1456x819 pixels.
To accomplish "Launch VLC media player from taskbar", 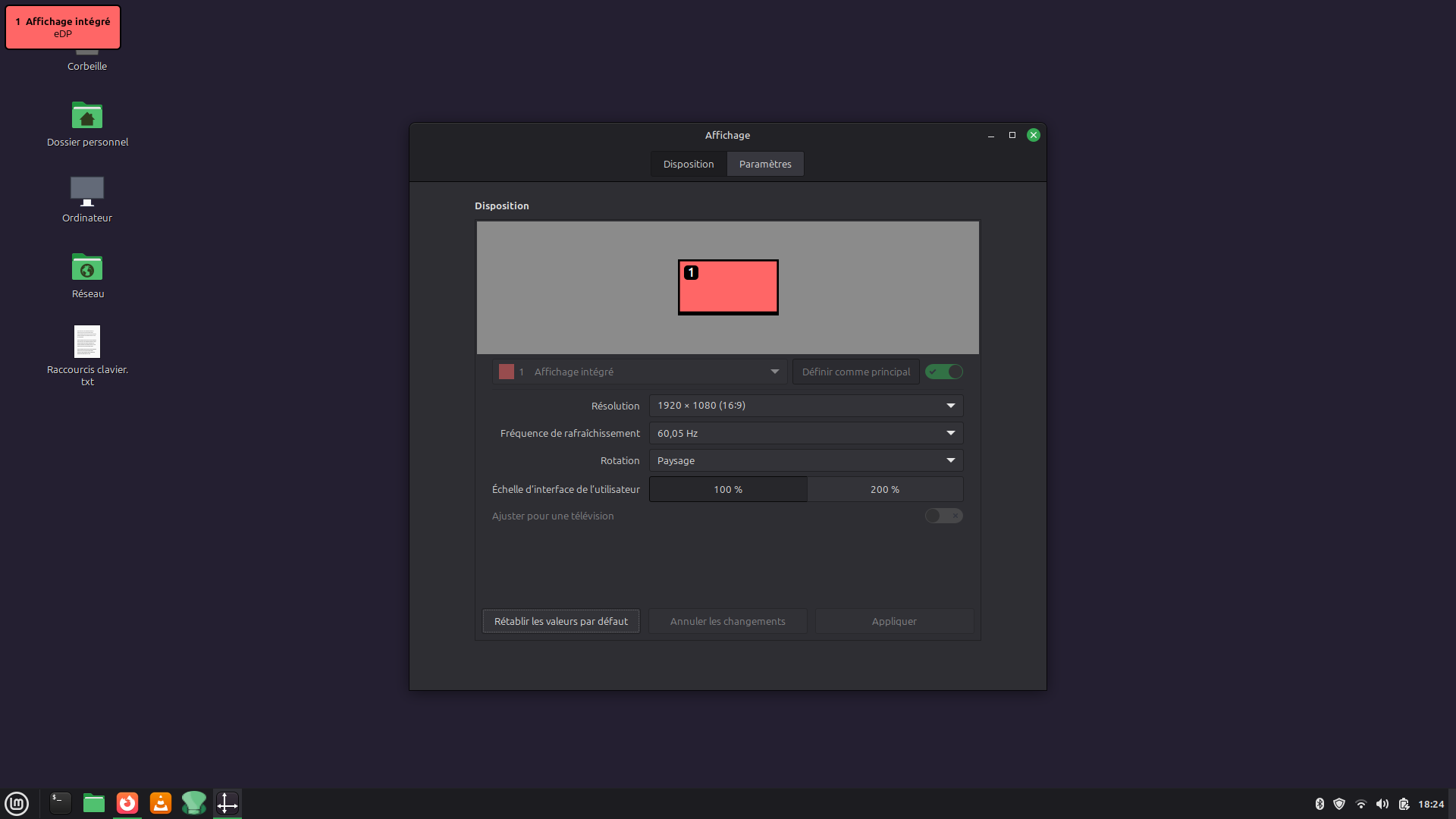I will point(161,803).
